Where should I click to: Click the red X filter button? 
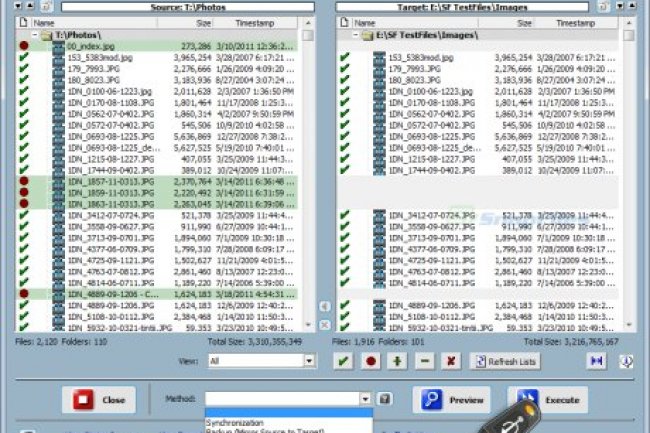[451, 360]
